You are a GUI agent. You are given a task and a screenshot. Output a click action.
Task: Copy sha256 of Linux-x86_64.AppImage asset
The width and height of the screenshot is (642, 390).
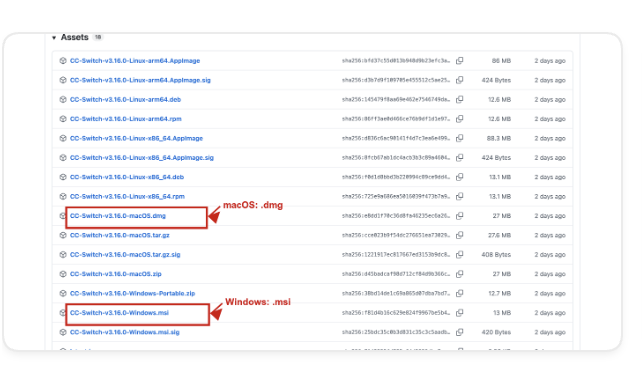coord(460,138)
